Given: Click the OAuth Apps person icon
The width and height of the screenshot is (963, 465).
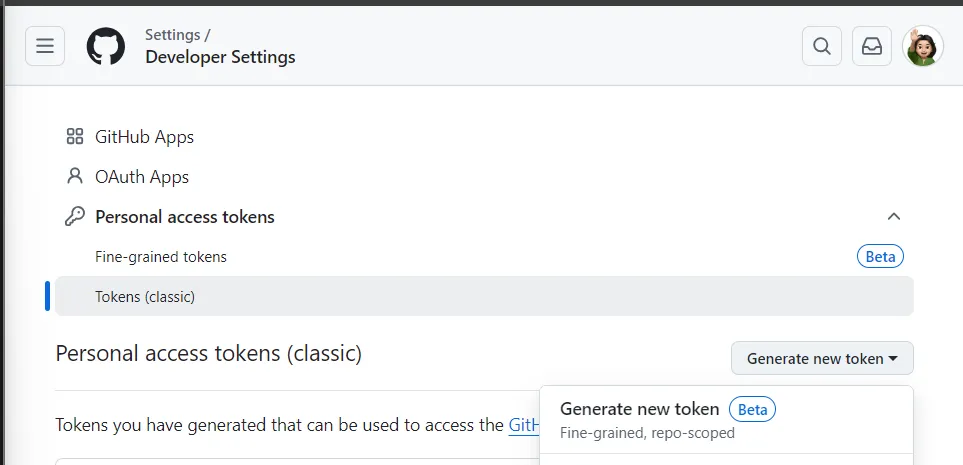Looking at the screenshot, I should [74, 177].
